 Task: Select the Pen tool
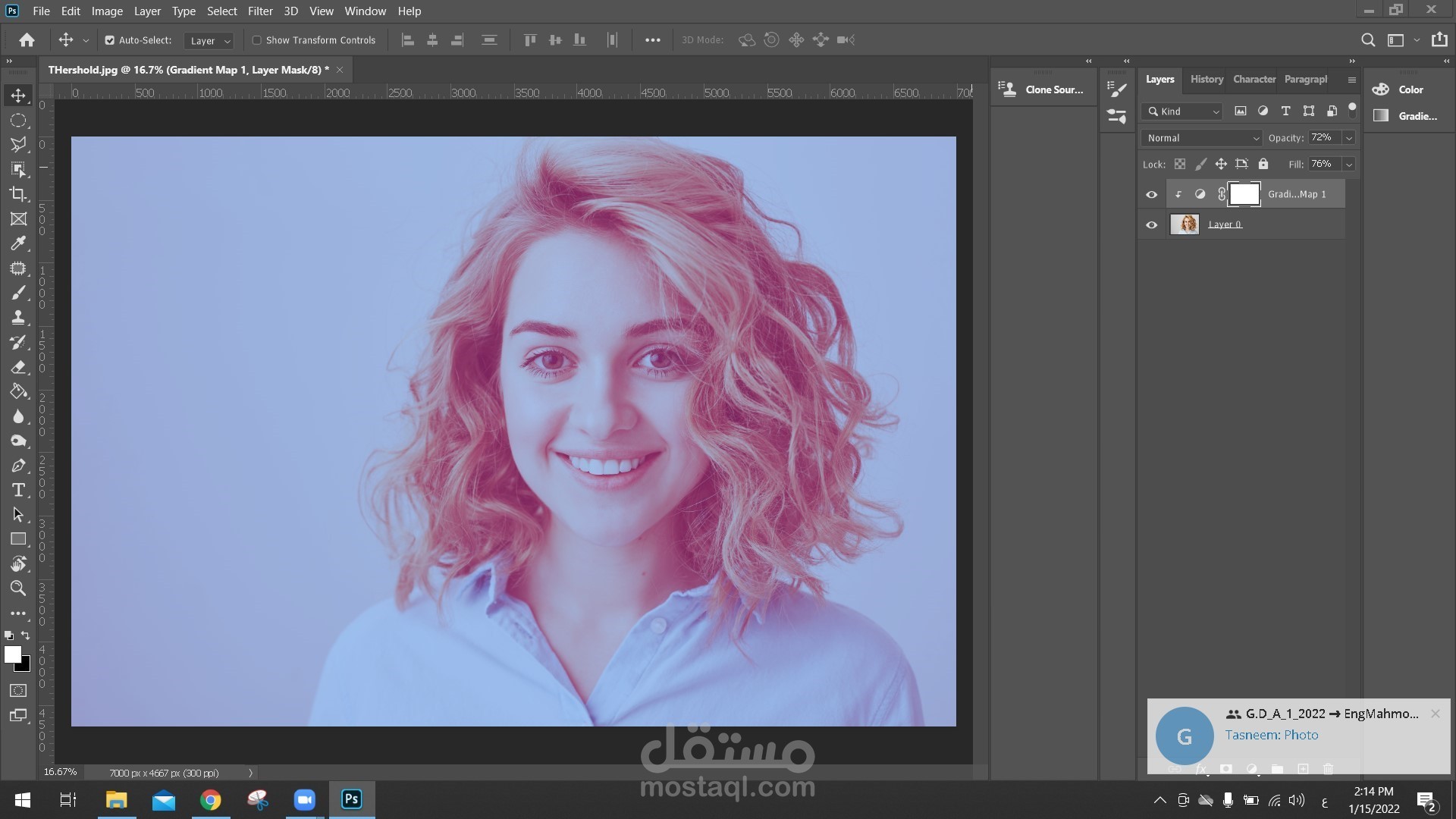(18, 466)
